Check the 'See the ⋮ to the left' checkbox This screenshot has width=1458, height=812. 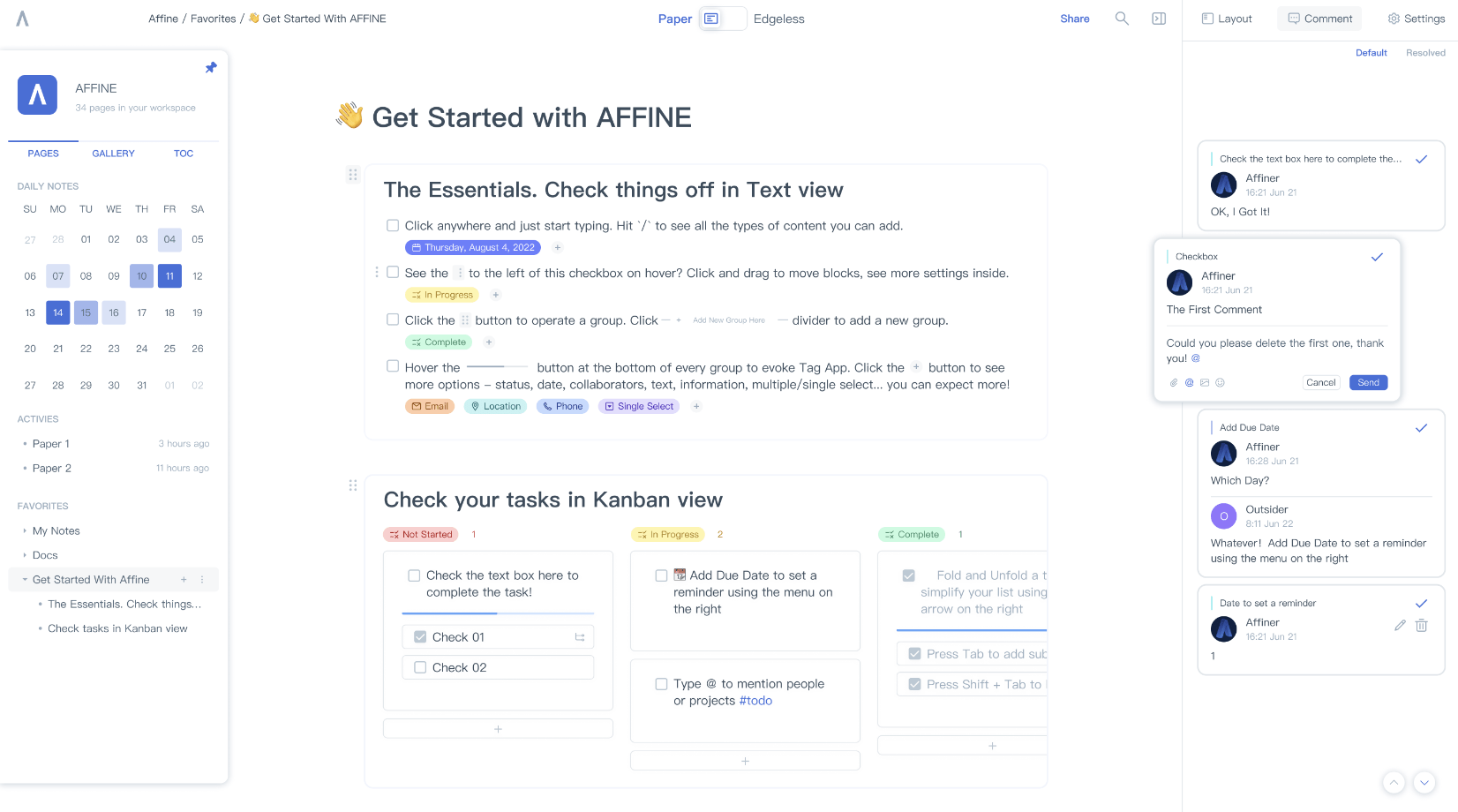tap(393, 273)
